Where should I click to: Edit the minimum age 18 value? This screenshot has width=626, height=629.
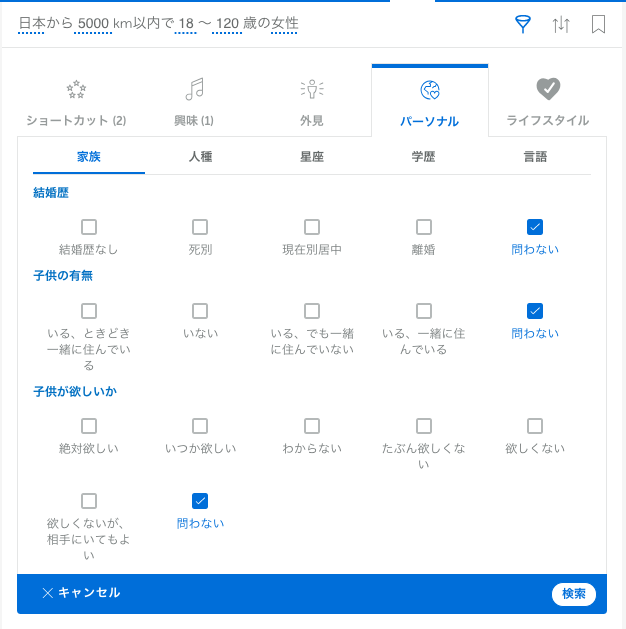click(x=186, y=23)
